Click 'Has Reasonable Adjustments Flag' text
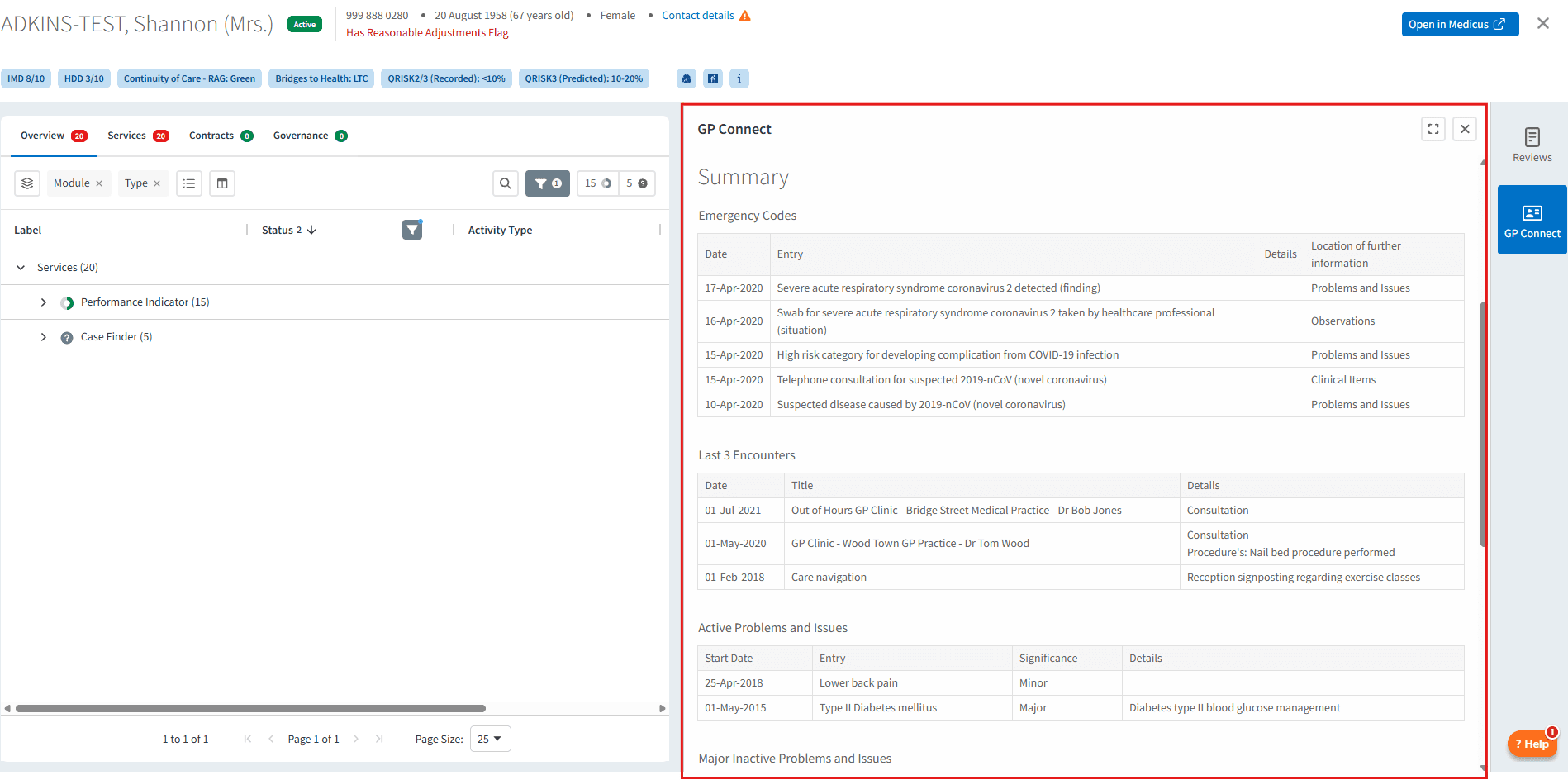1568x780 pixels. click(427, 33)
